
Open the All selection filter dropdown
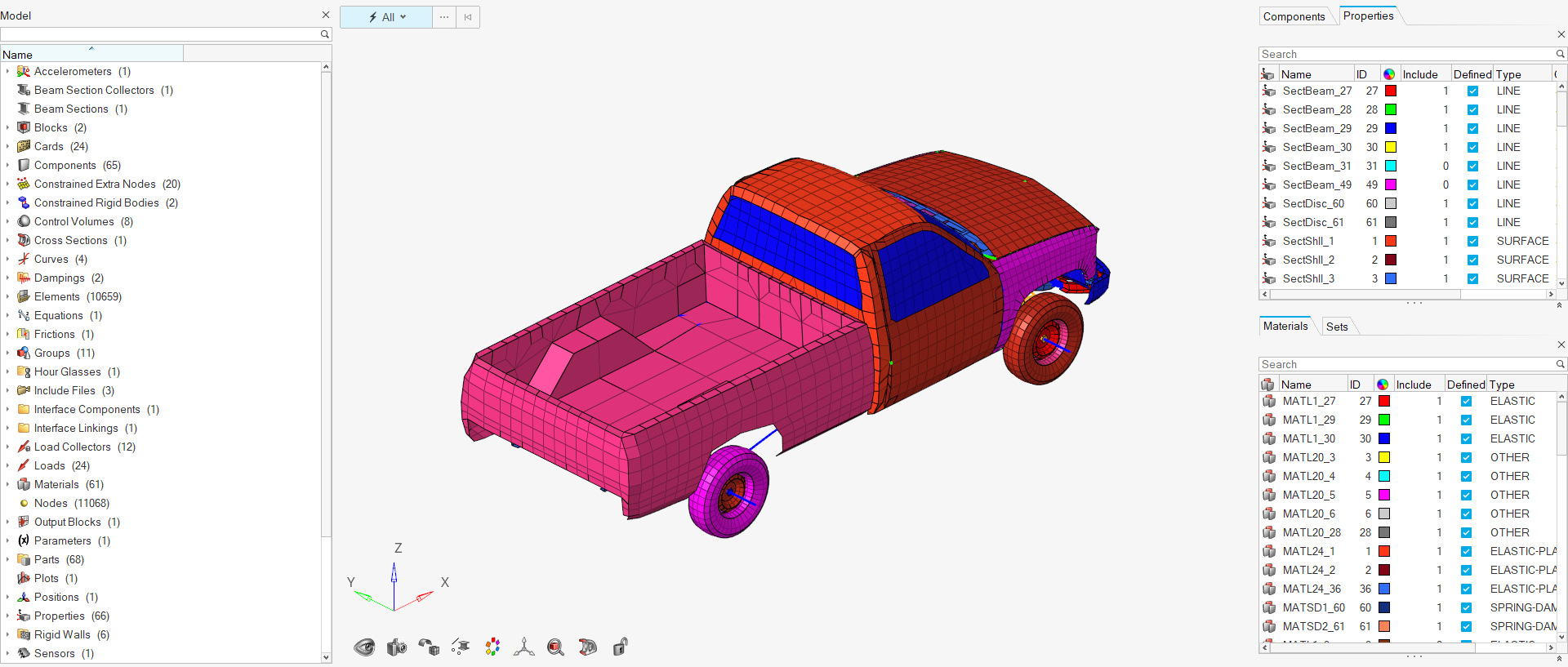coord(386,17)
